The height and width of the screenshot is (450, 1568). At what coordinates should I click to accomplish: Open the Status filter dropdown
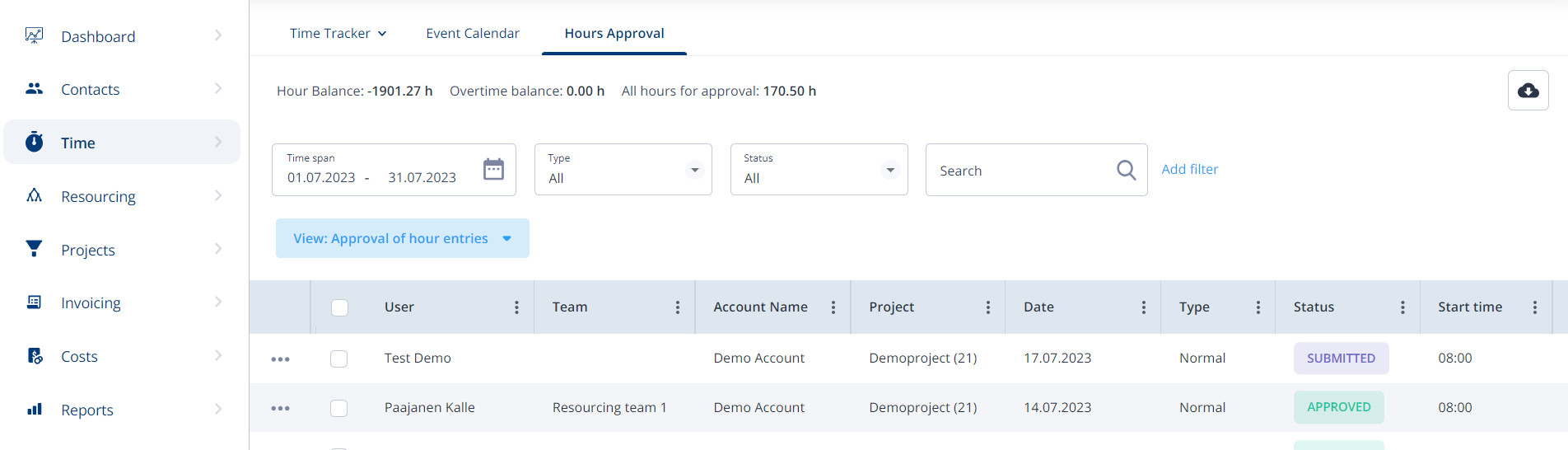coord(819,170)
